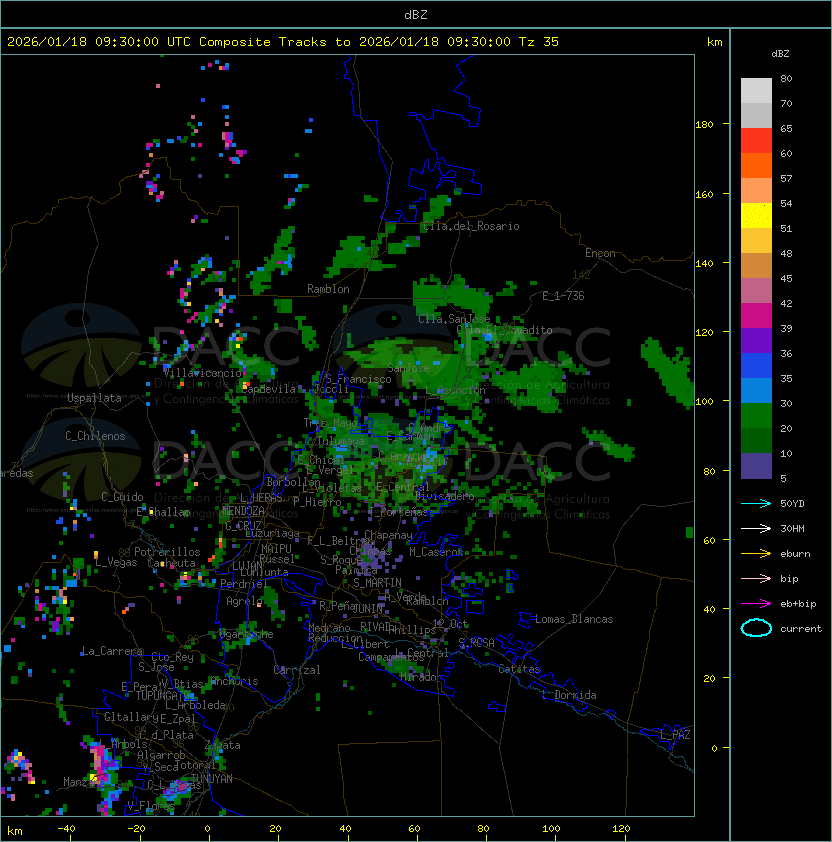Click the magenta eb+bip arrow legend icon
The image size is (832, 842).
click(756, 604)
